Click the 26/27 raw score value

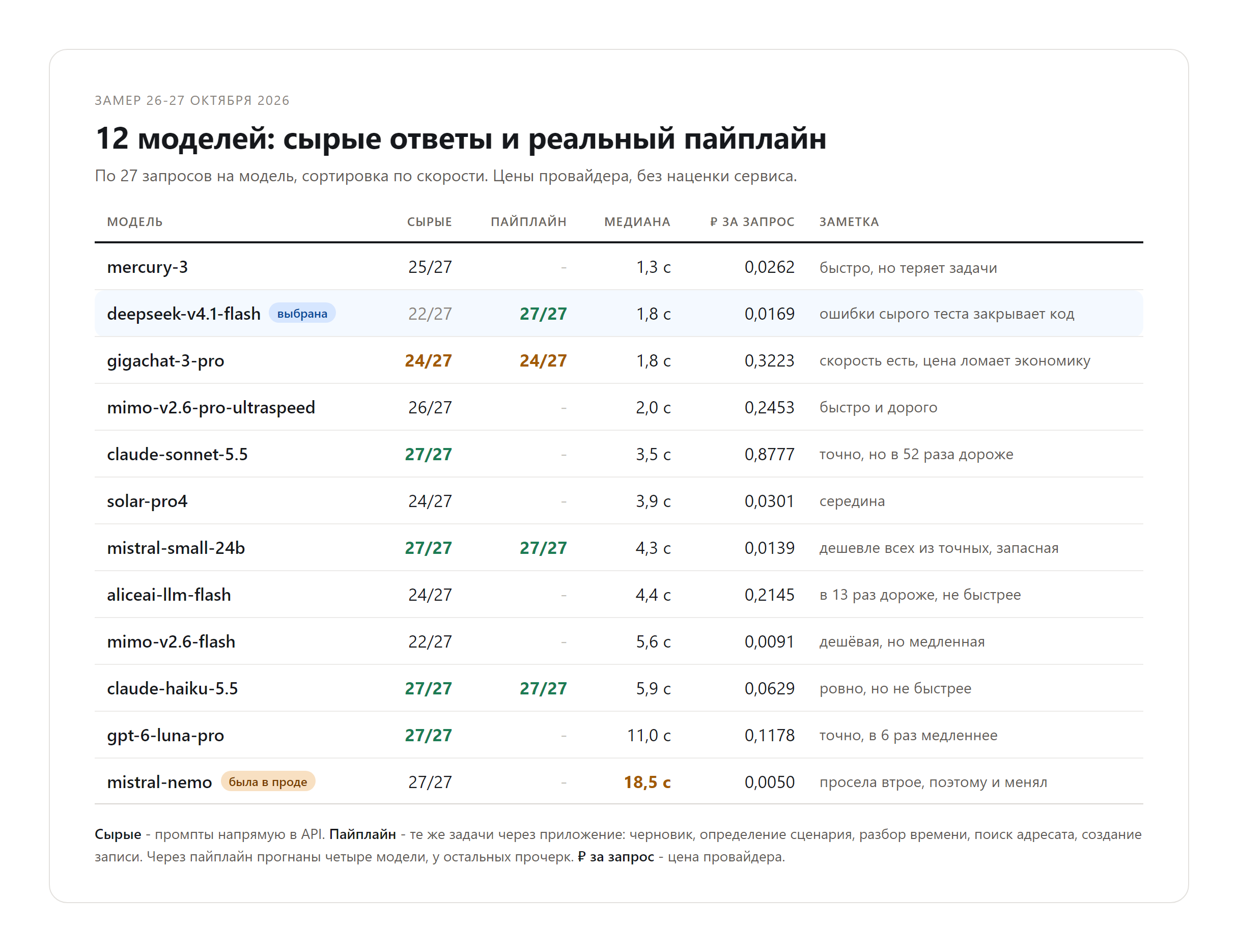coord(430,407)
